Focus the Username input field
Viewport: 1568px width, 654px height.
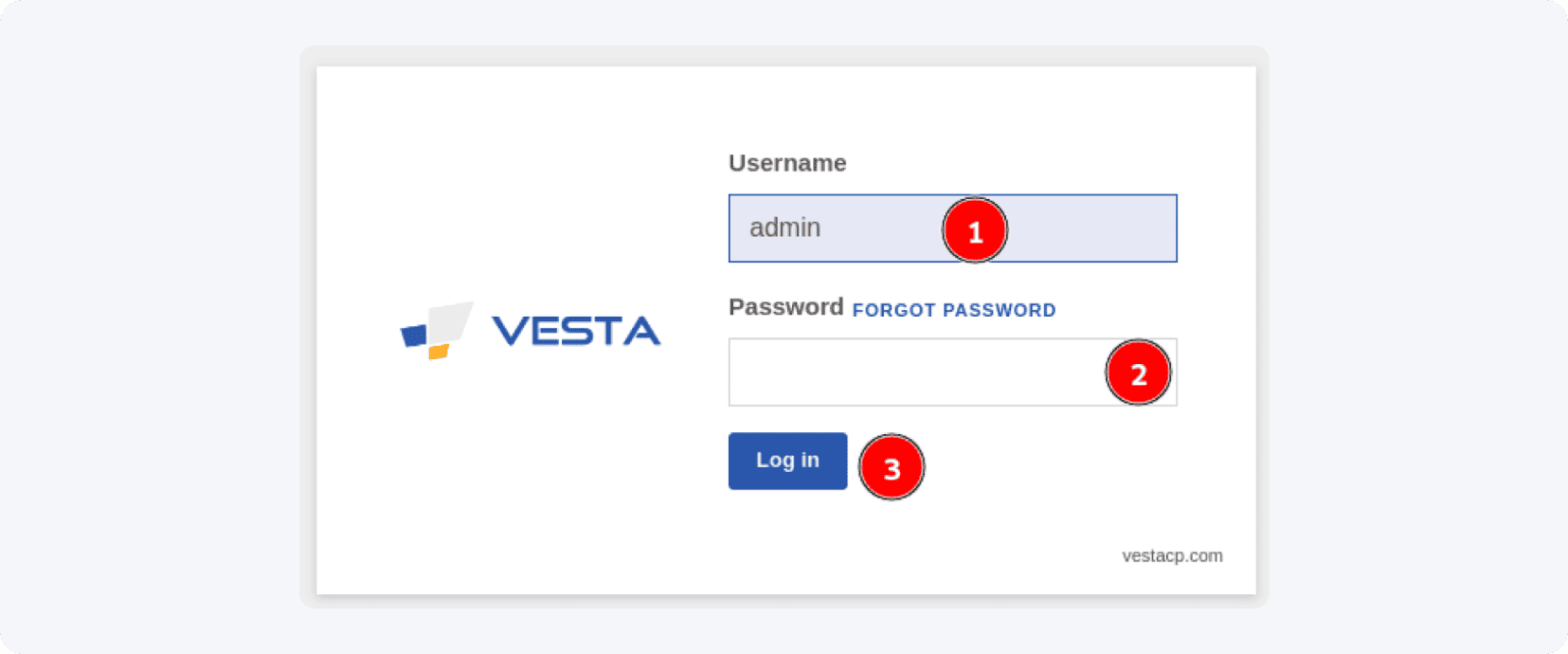853,228
